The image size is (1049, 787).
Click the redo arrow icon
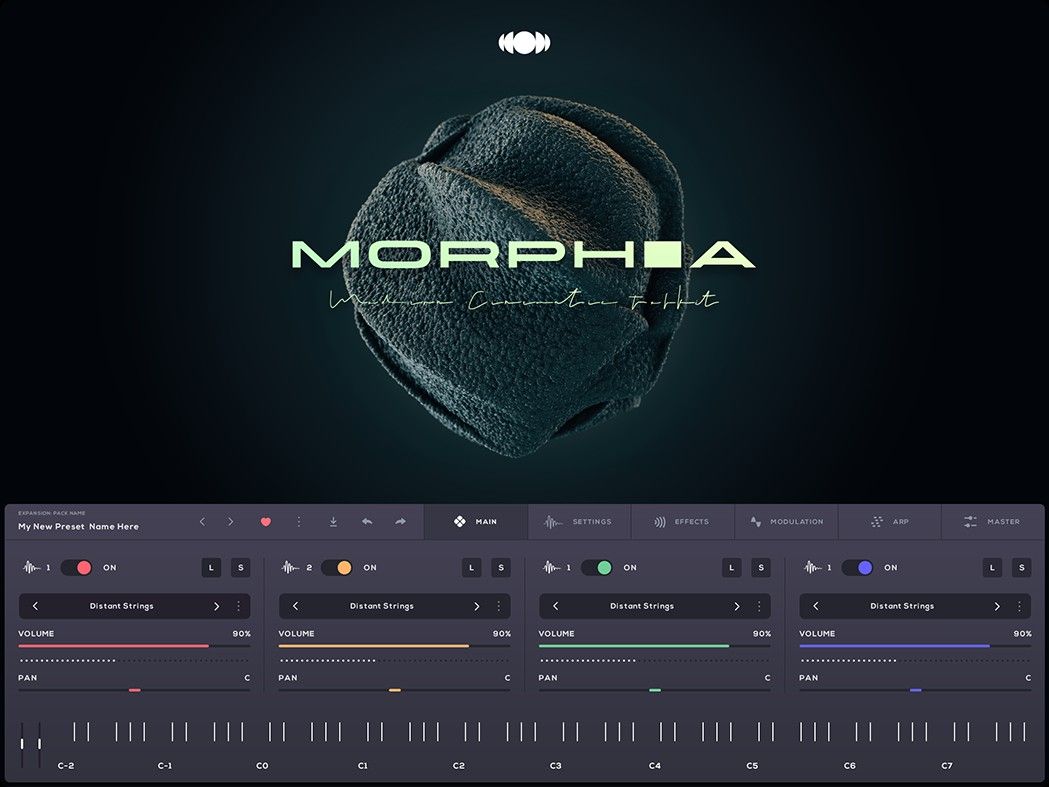pyautogui.click(x=400, y=522)
